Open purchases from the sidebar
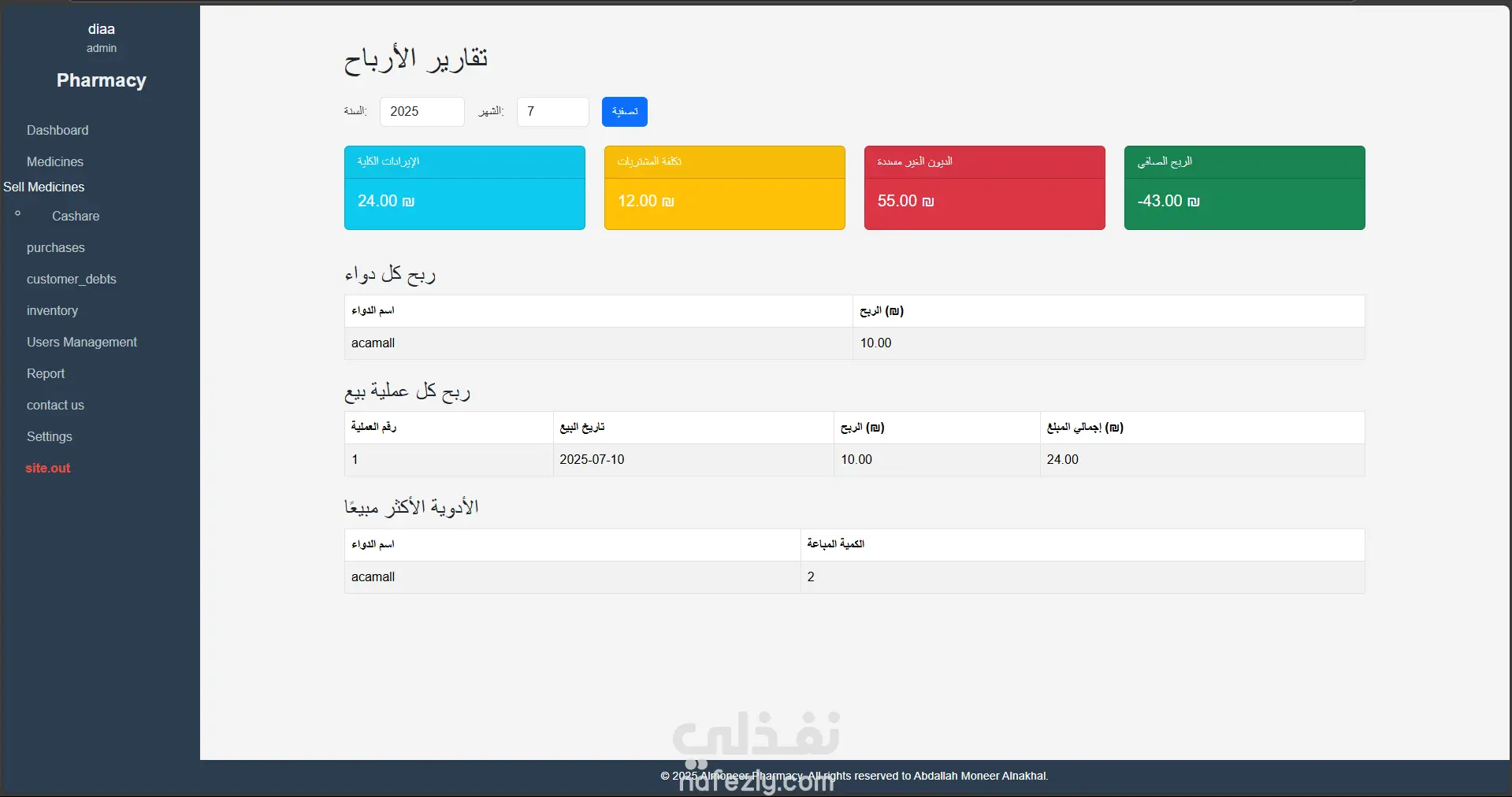The image size is (1512, 797). pyautogui.click(x=56, y=247)
